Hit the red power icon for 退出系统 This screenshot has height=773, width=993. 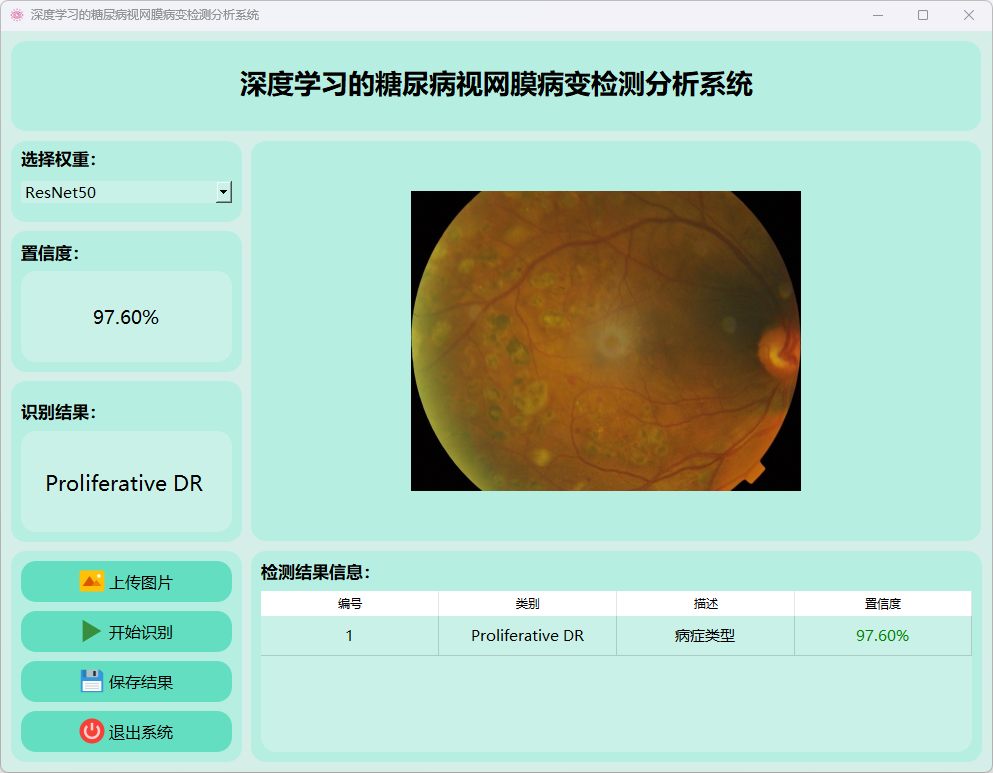[91, 731]
